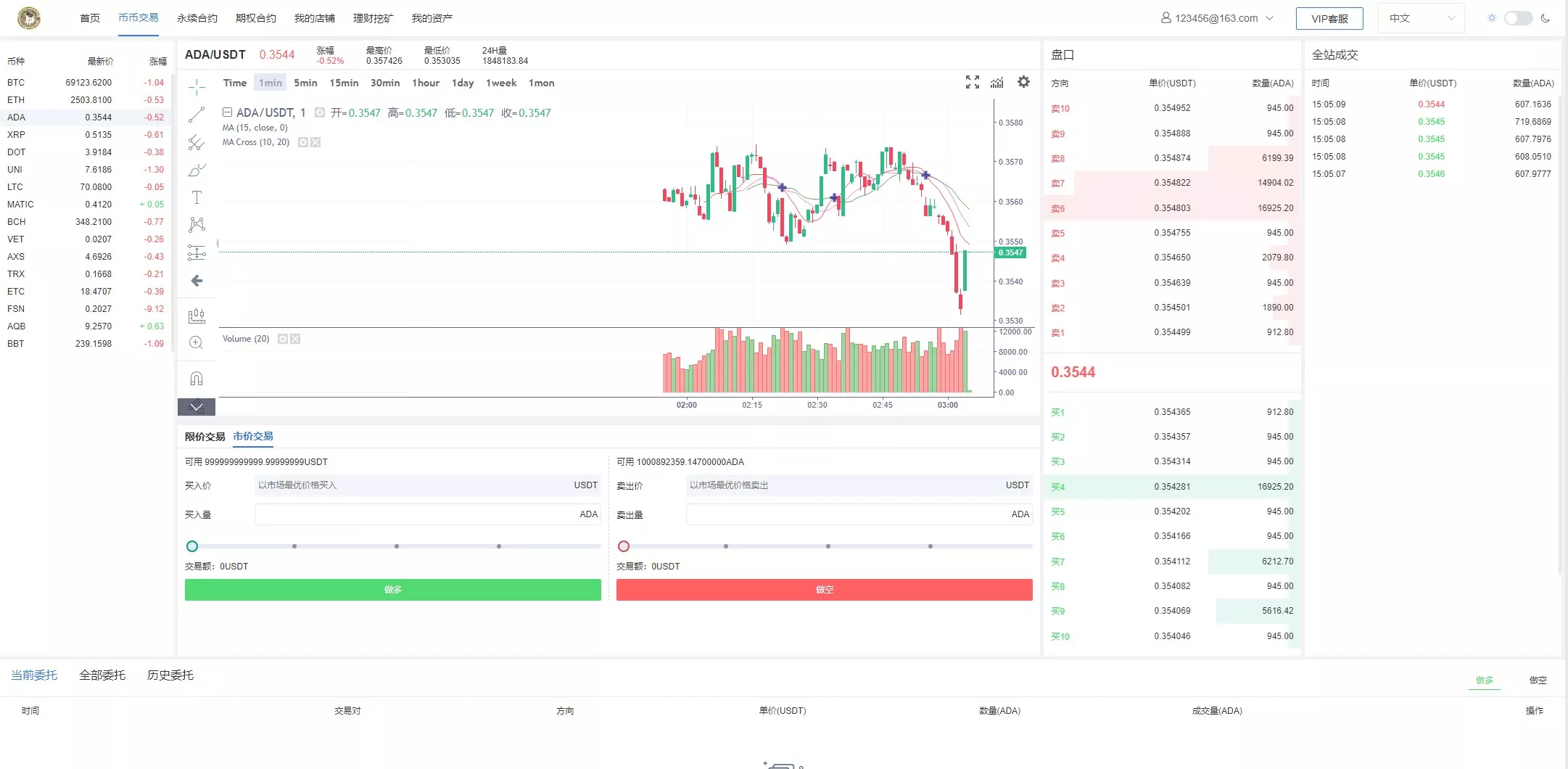Collapse the ADA/USDT legend box

(227, 112)
